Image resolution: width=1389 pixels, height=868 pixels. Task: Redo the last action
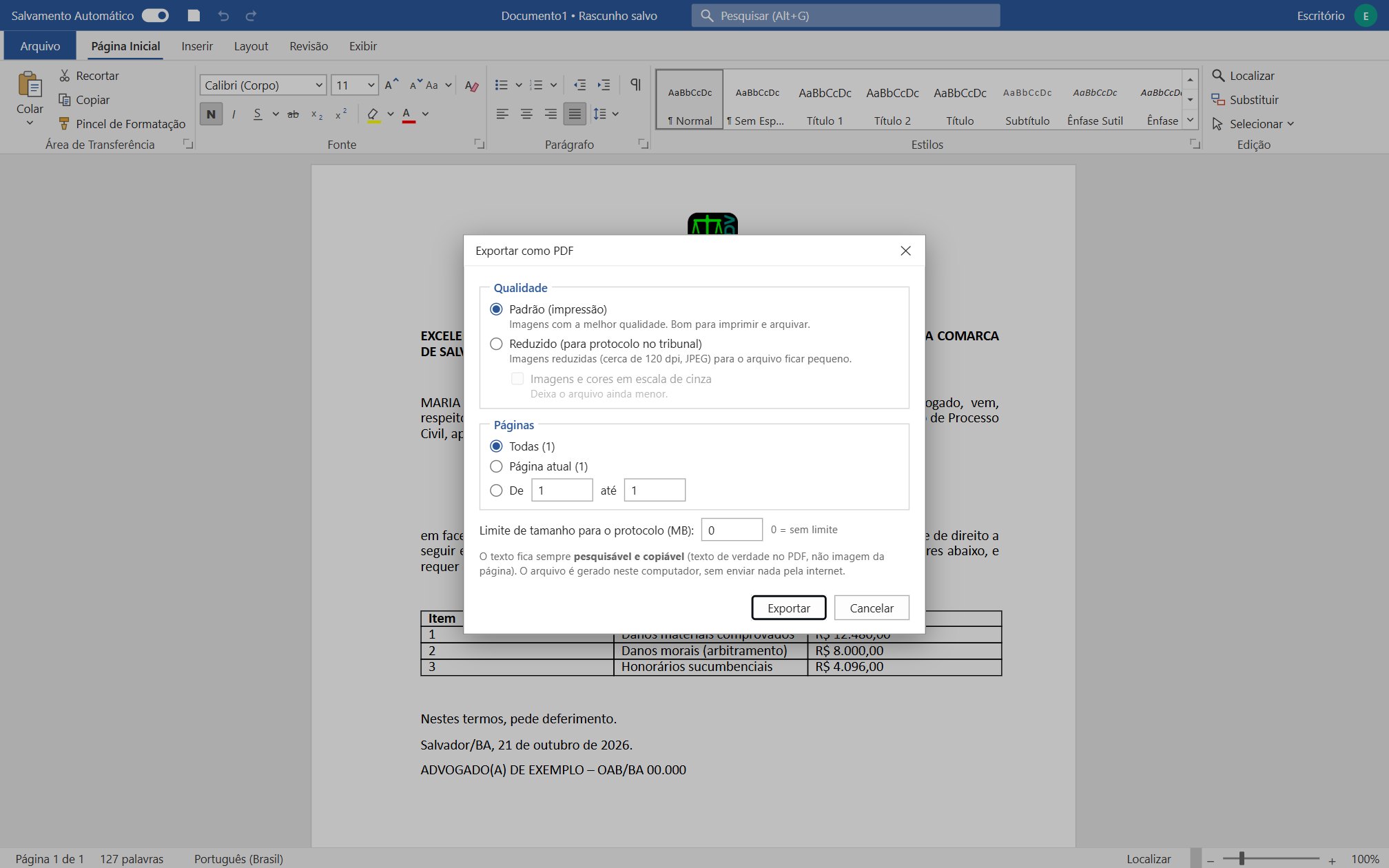(251, 15)
